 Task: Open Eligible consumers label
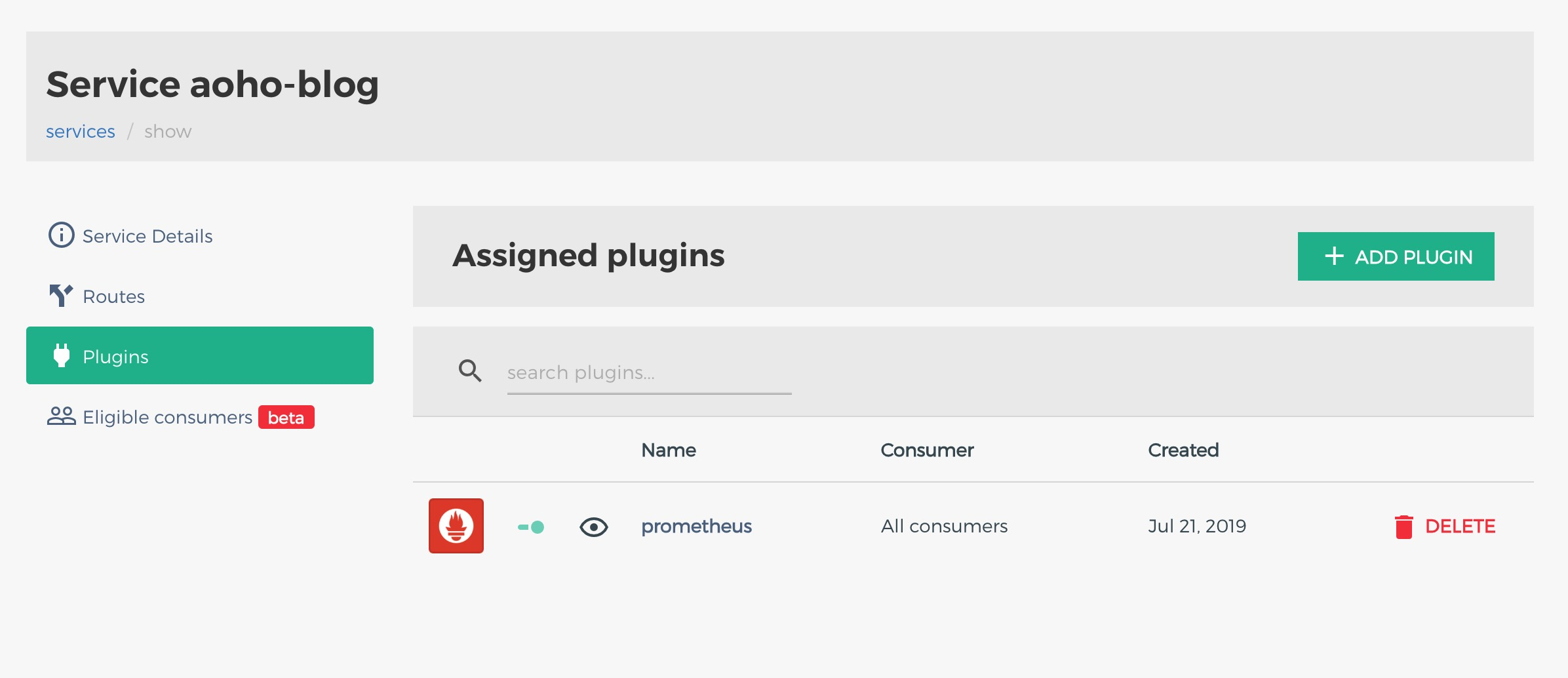tap(167, 417)
